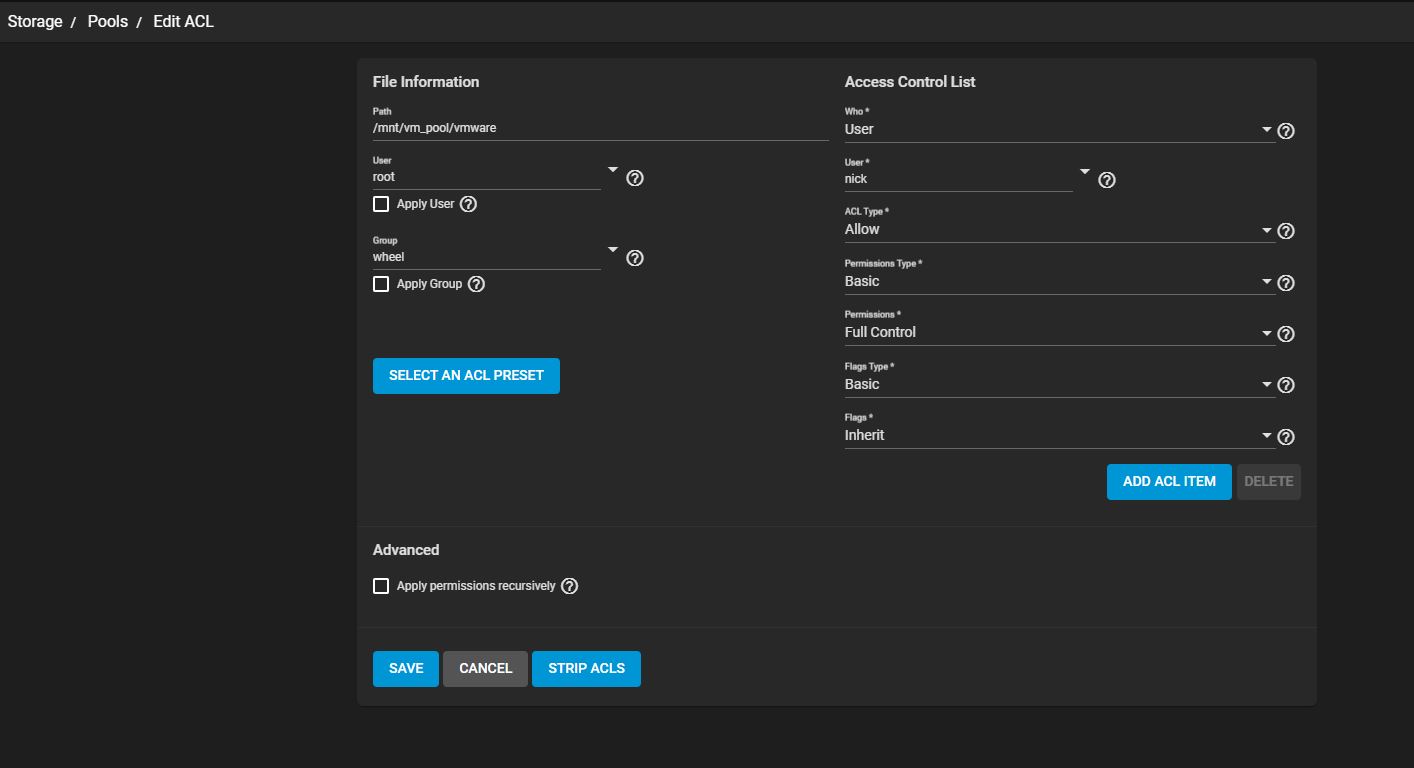The image size is (1414, 768).
Task: Expand ACL Type dropdown set to Allow
Action: point(1059,229)
